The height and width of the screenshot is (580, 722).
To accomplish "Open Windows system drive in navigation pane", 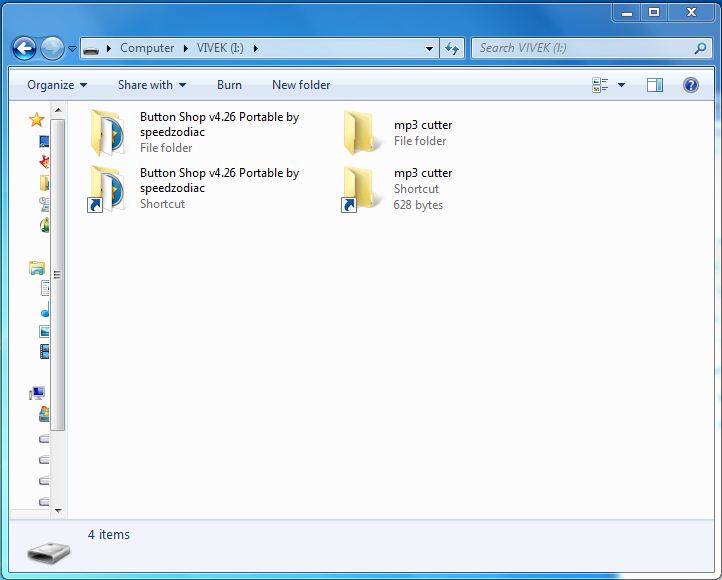I will pos(44,414).
